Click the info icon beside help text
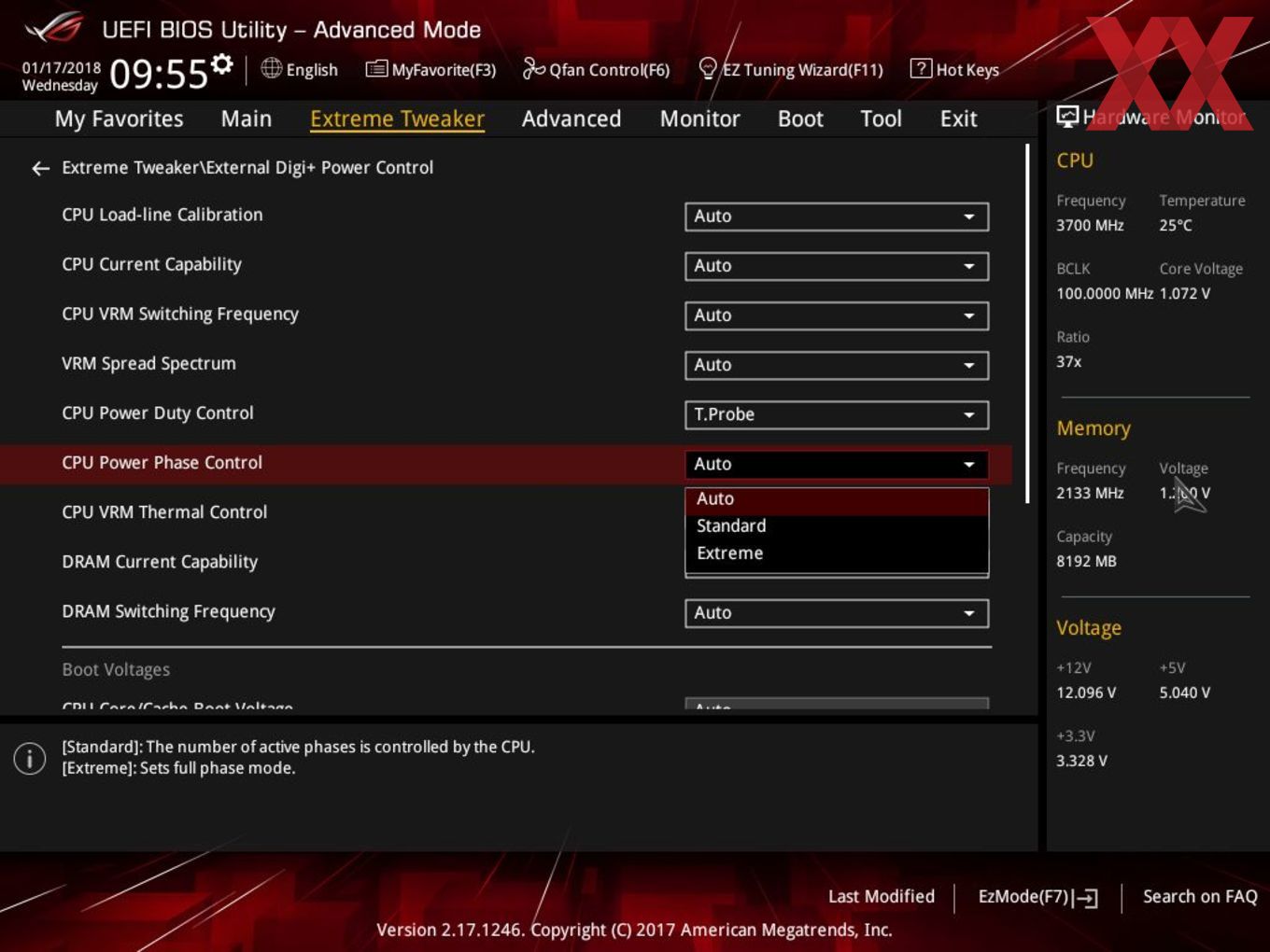This screenshot has width=1270, height=952. coord(30,759)
